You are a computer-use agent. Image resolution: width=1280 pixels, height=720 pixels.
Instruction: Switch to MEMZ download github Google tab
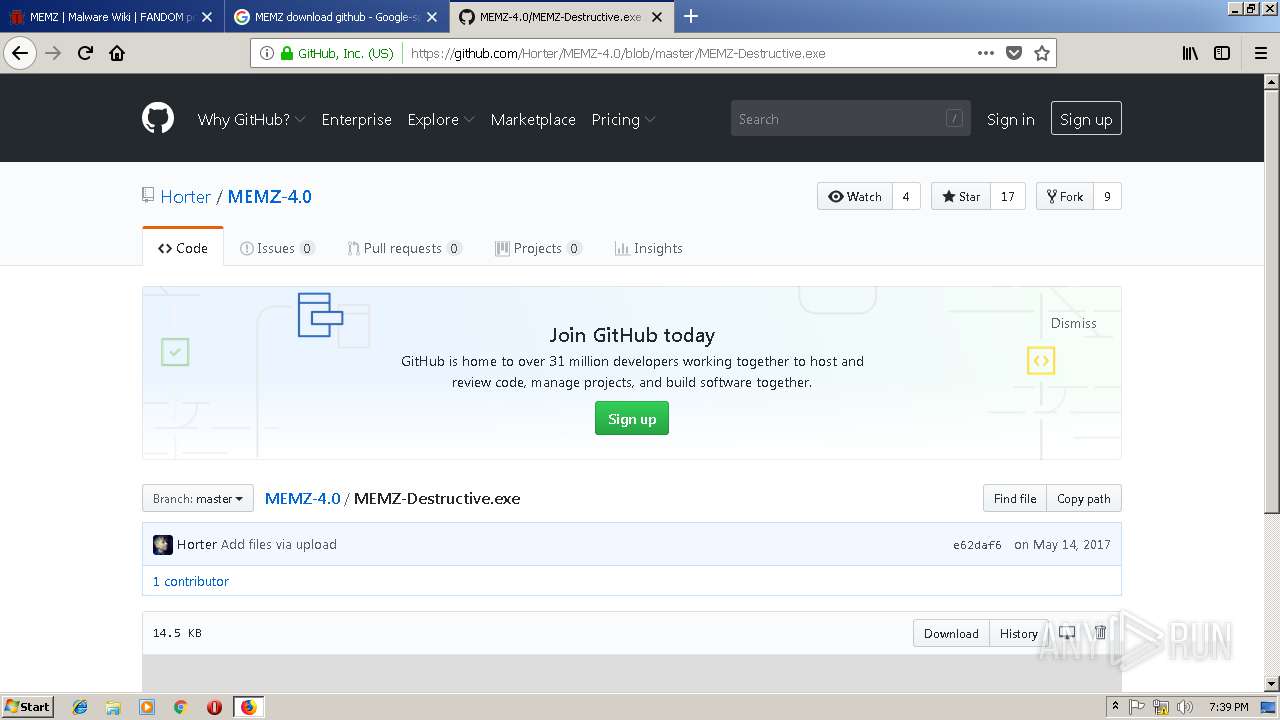click(336, 17)
